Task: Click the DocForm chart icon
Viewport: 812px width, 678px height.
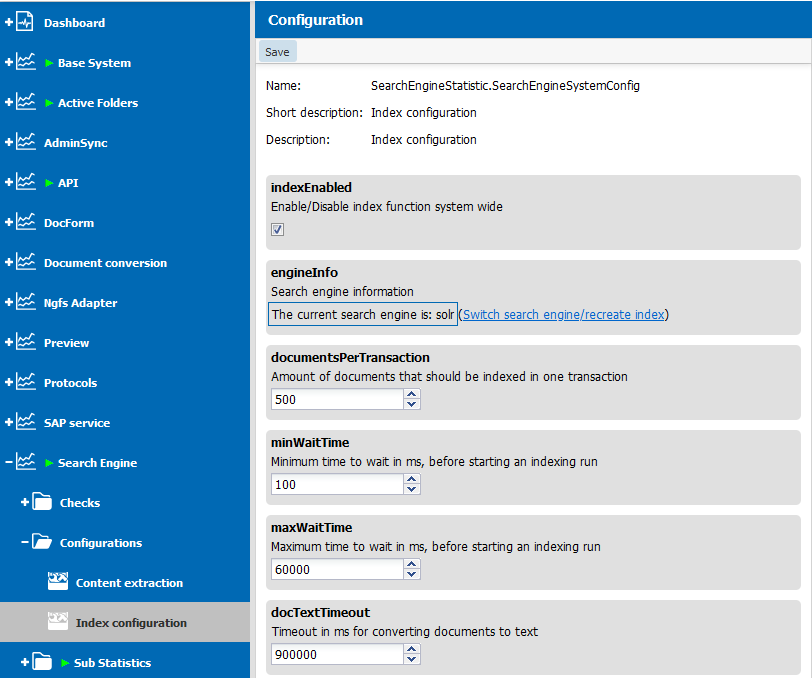Action: coord(25,222)
